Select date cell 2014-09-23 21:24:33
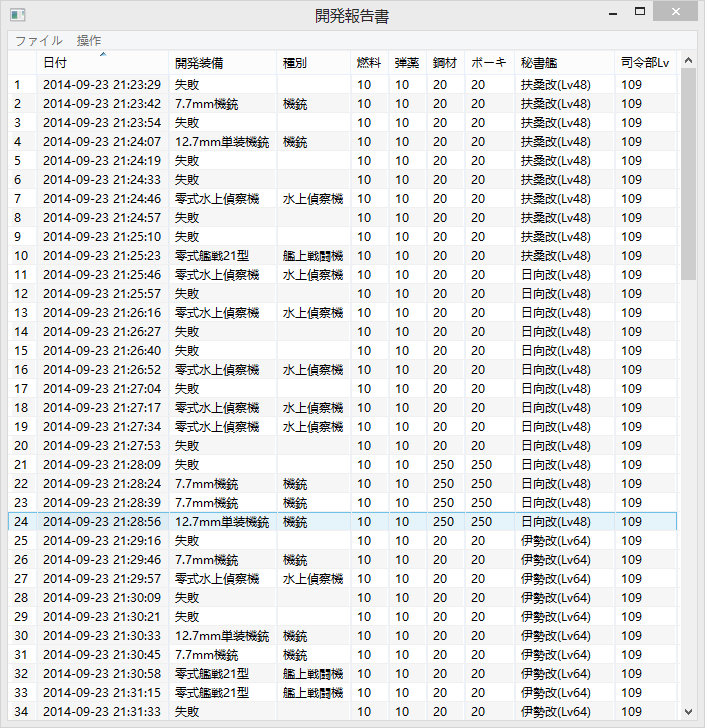 (102, 180)
